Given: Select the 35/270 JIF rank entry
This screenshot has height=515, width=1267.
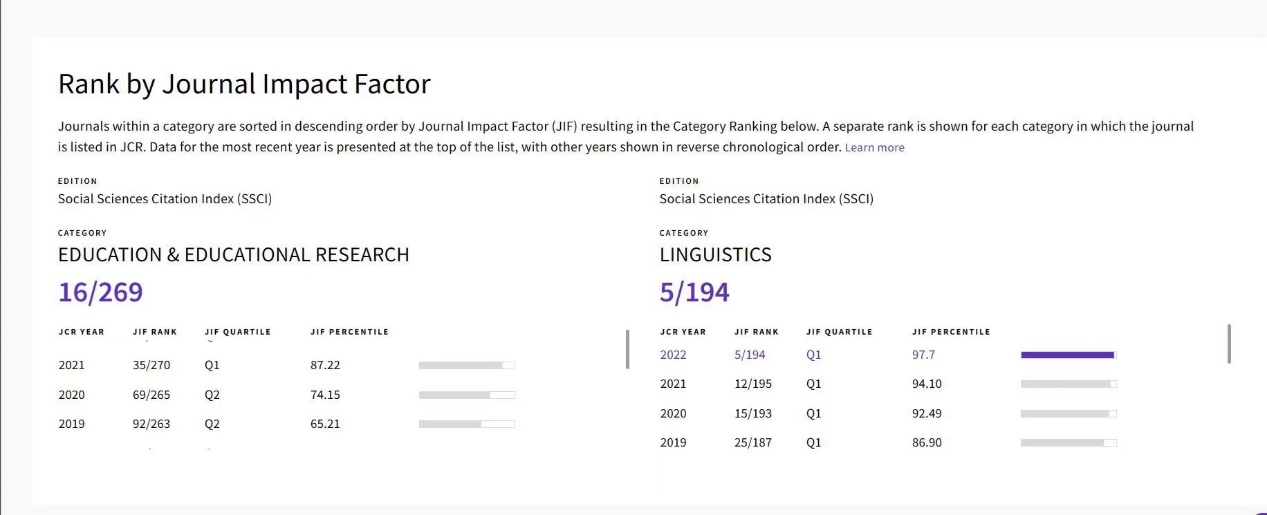Looking at the screenshot, I should pos(151,365).
